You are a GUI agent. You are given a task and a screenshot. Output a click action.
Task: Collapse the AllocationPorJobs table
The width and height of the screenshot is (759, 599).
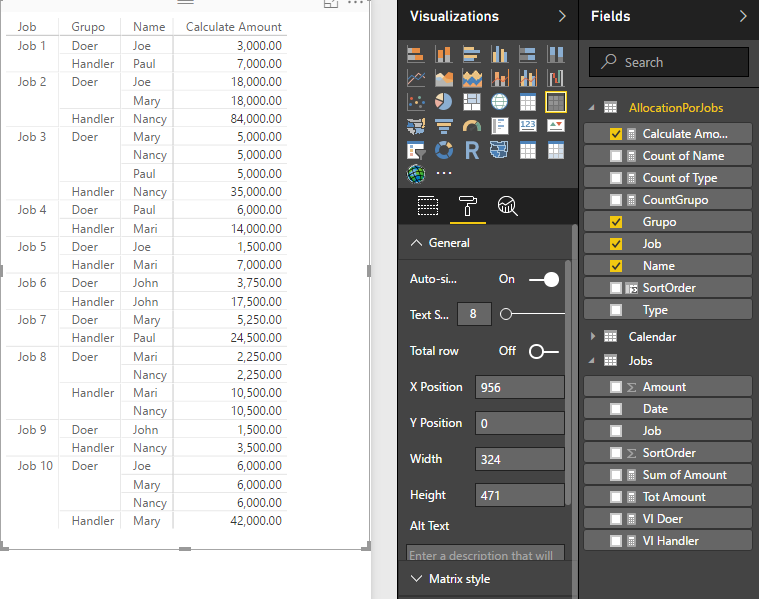click(x=592, y=108)
